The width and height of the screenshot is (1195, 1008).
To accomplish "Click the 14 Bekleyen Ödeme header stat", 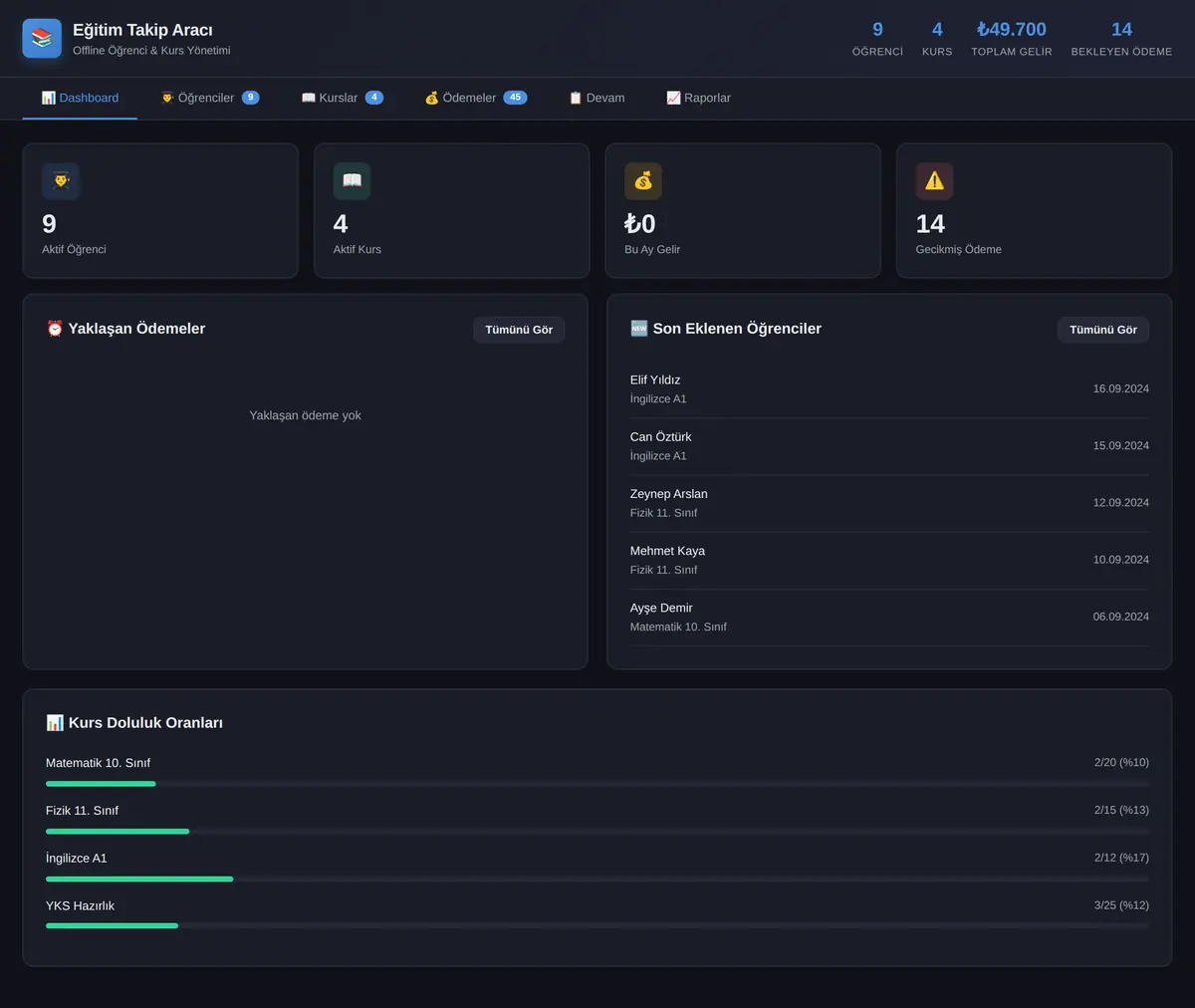I will point(1121,38).
